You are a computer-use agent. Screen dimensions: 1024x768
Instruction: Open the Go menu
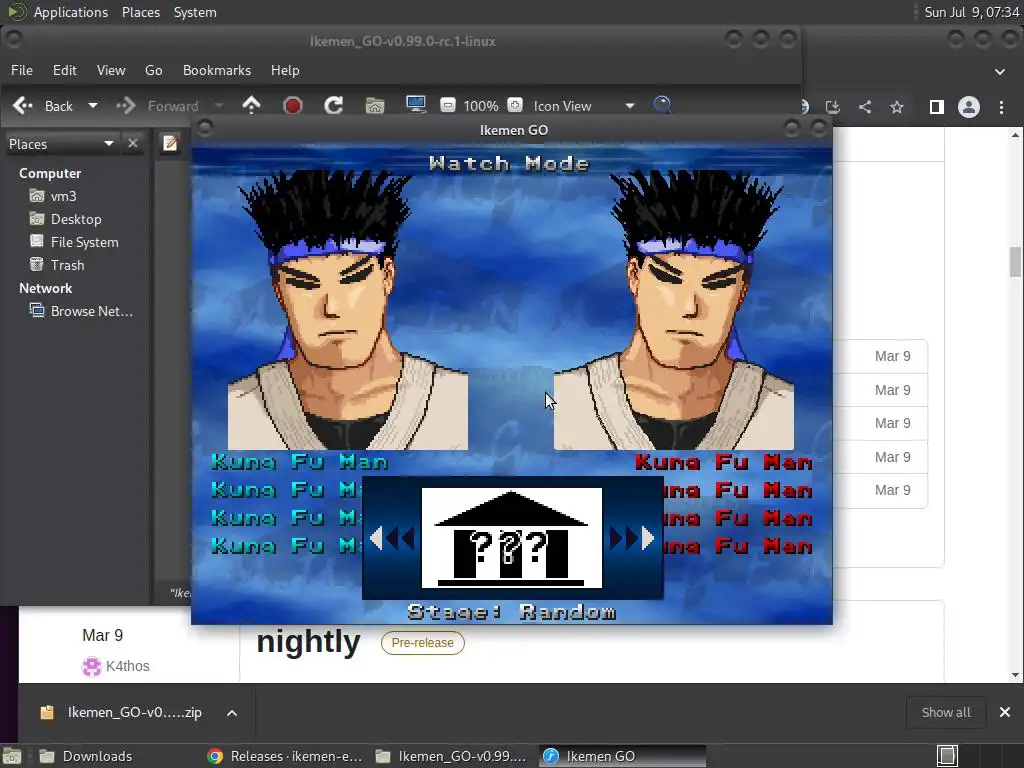[x=153, y=70]
